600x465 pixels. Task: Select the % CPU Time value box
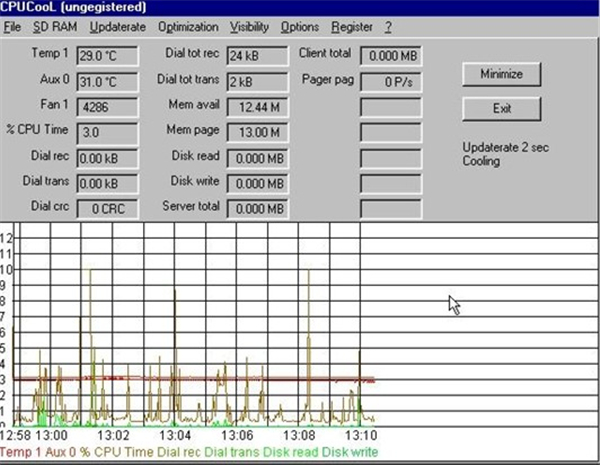[x=106, y=131]
